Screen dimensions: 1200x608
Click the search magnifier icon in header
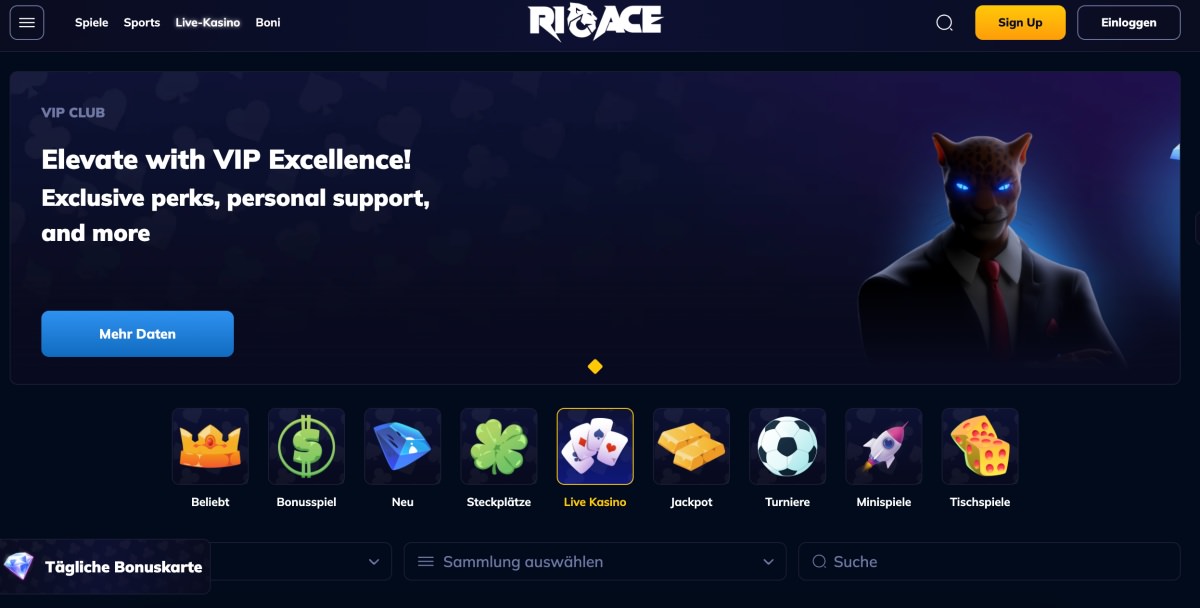(944, 23)
